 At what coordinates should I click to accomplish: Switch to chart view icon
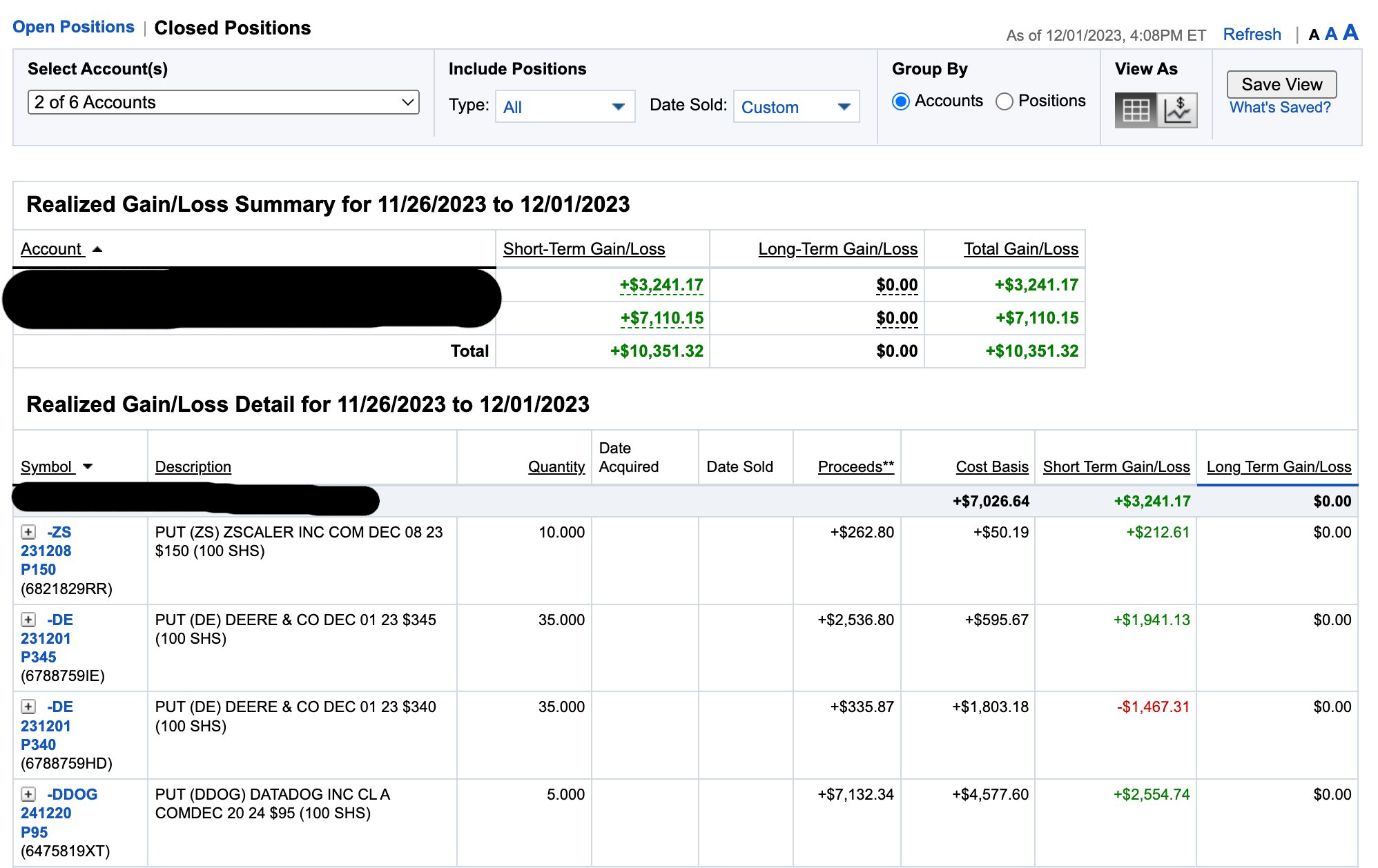(x=1178, y=110)
